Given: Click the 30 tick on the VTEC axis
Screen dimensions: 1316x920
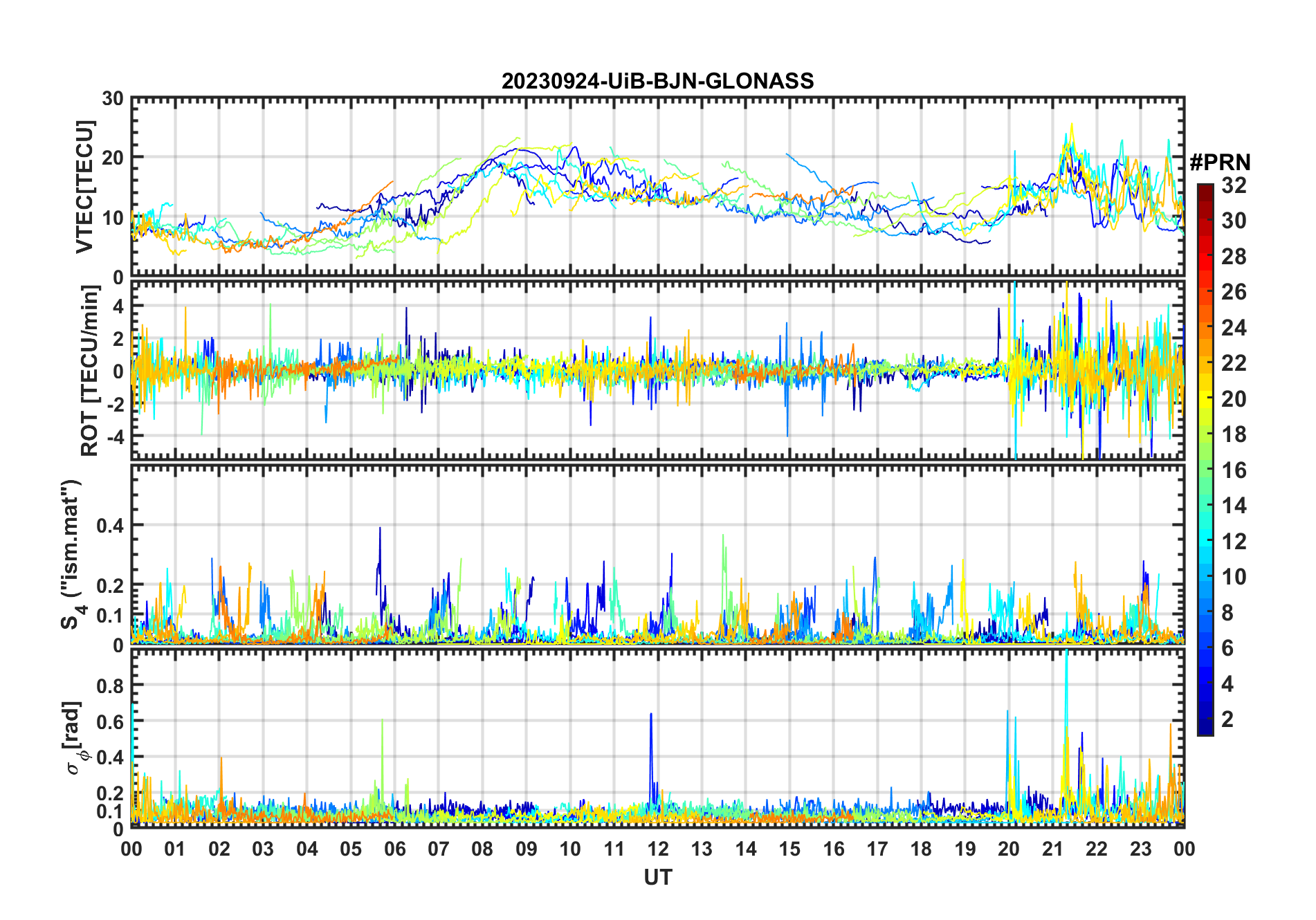Looking at the screenshot, I should click(113, 99).
